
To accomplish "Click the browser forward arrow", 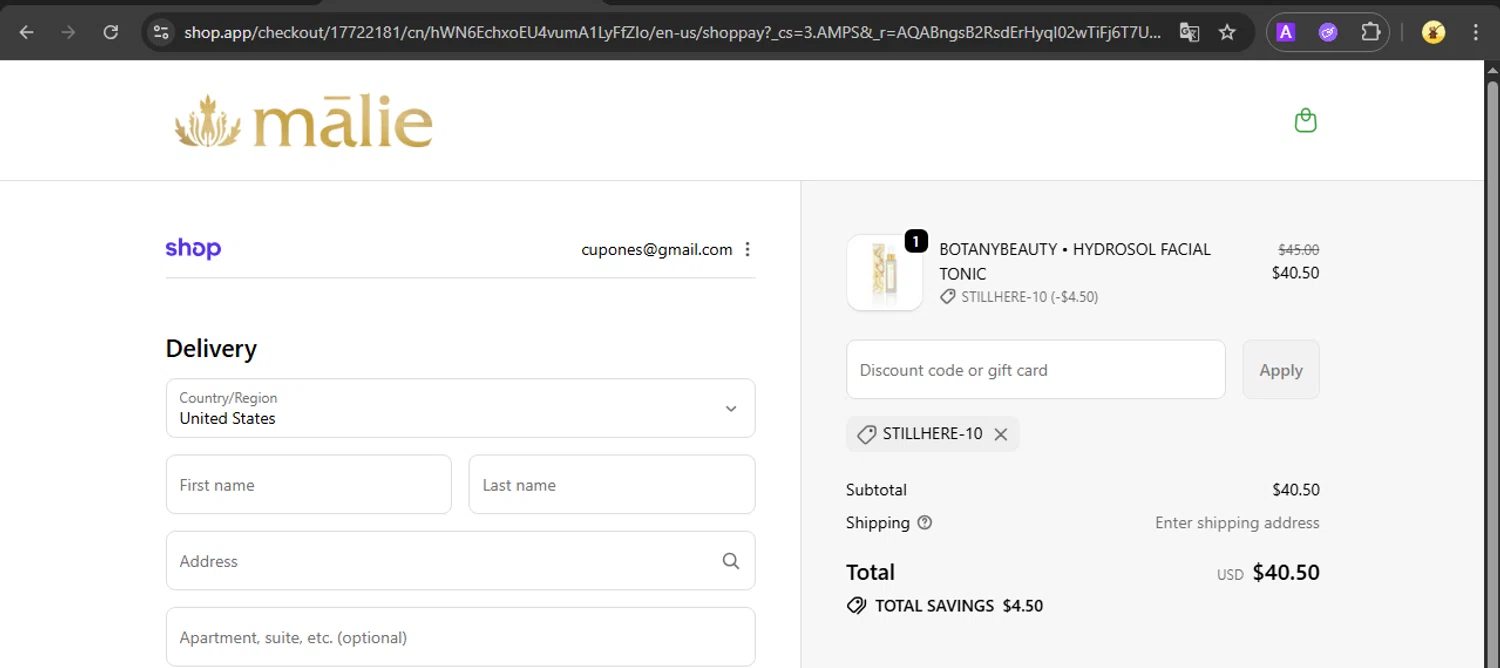I will (68, 32).
